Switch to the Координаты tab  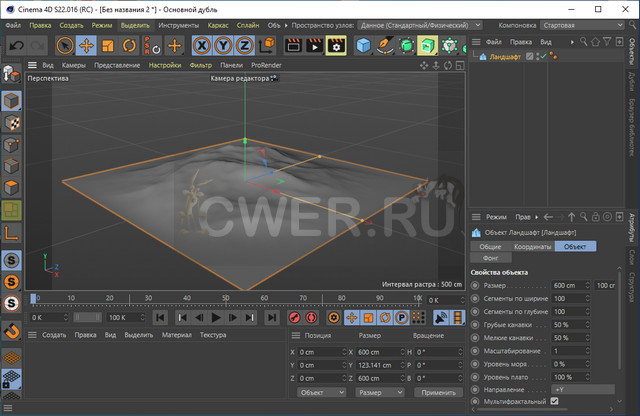tap(532, 246)
